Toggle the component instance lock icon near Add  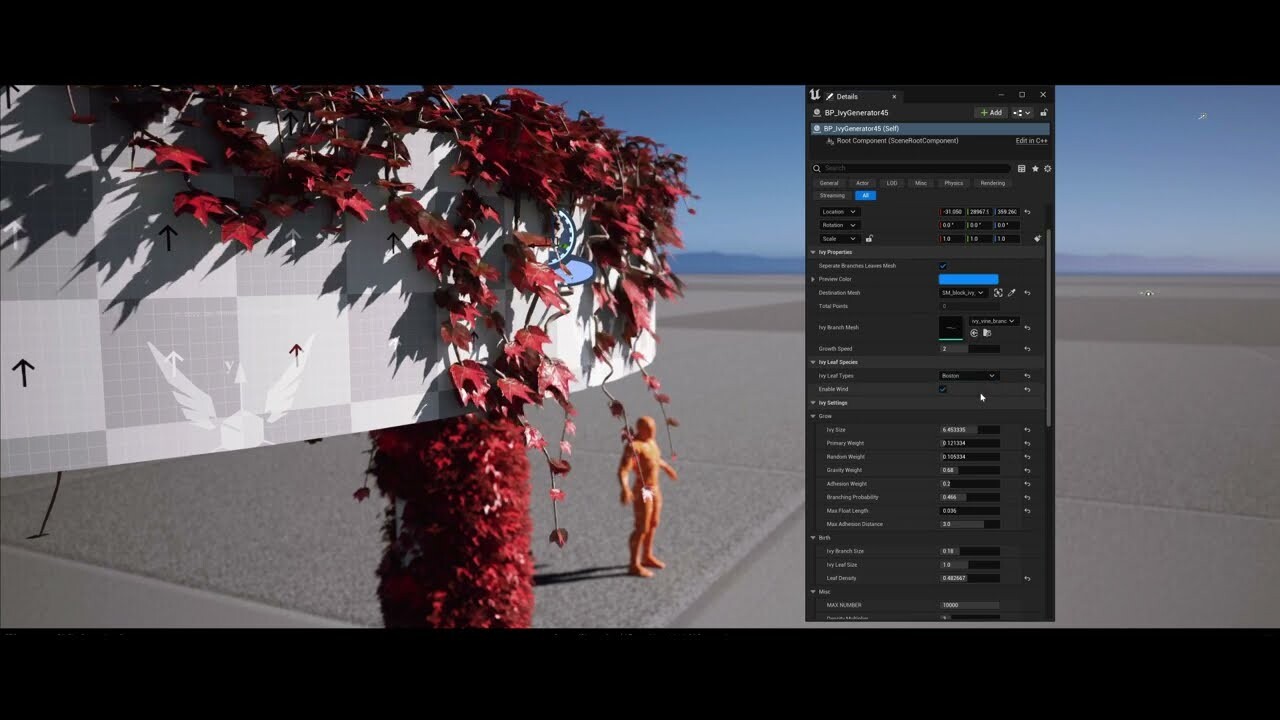[1042, 113]
